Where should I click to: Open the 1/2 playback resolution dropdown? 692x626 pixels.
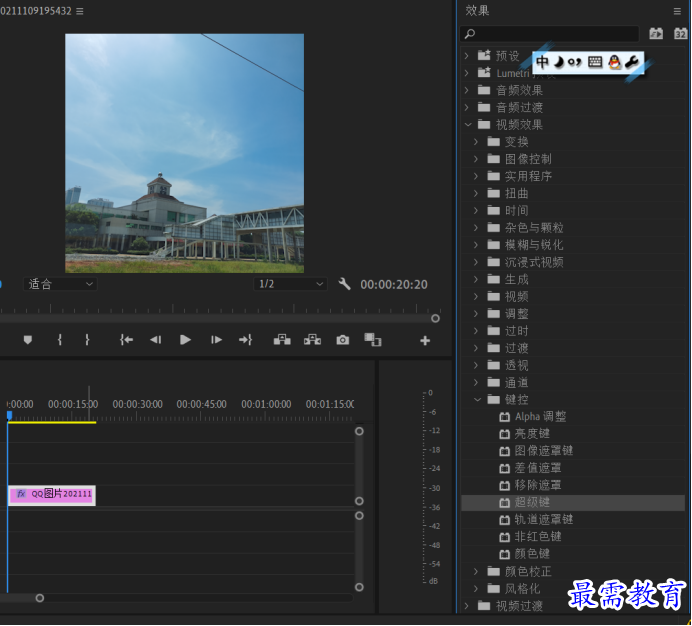coord(290,284)
